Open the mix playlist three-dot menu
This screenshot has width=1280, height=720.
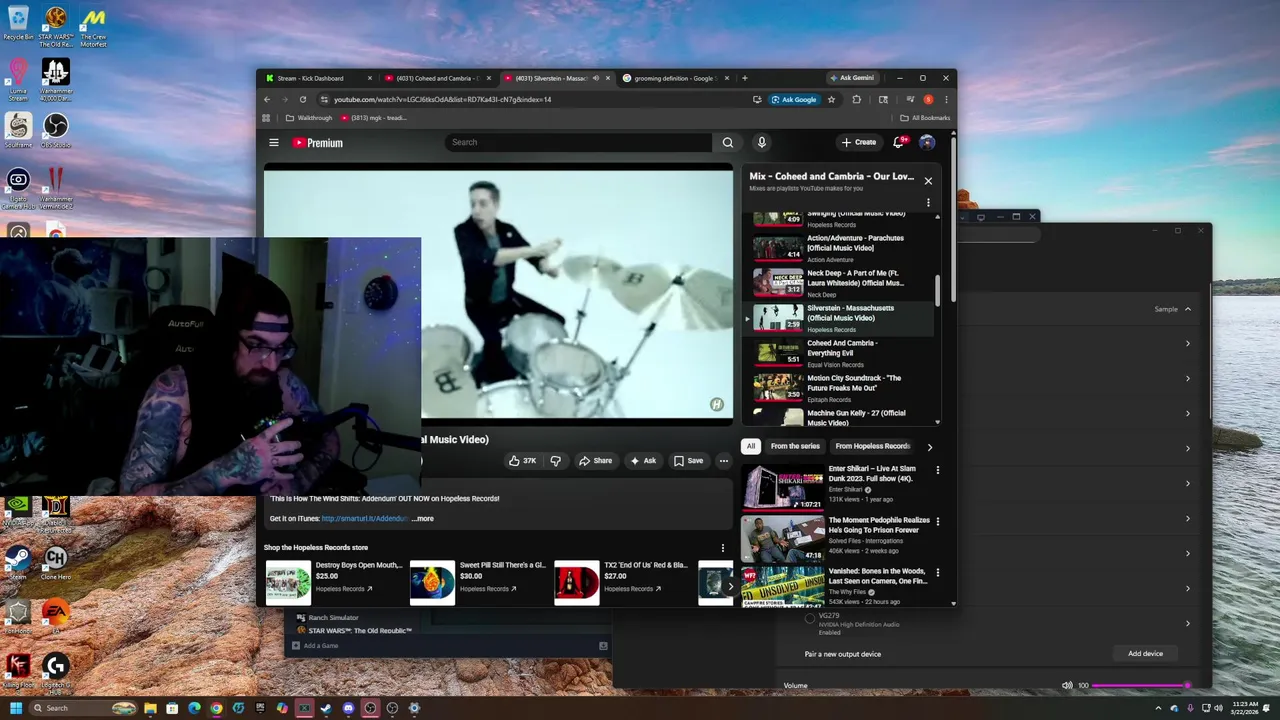[x=928, y=203]
